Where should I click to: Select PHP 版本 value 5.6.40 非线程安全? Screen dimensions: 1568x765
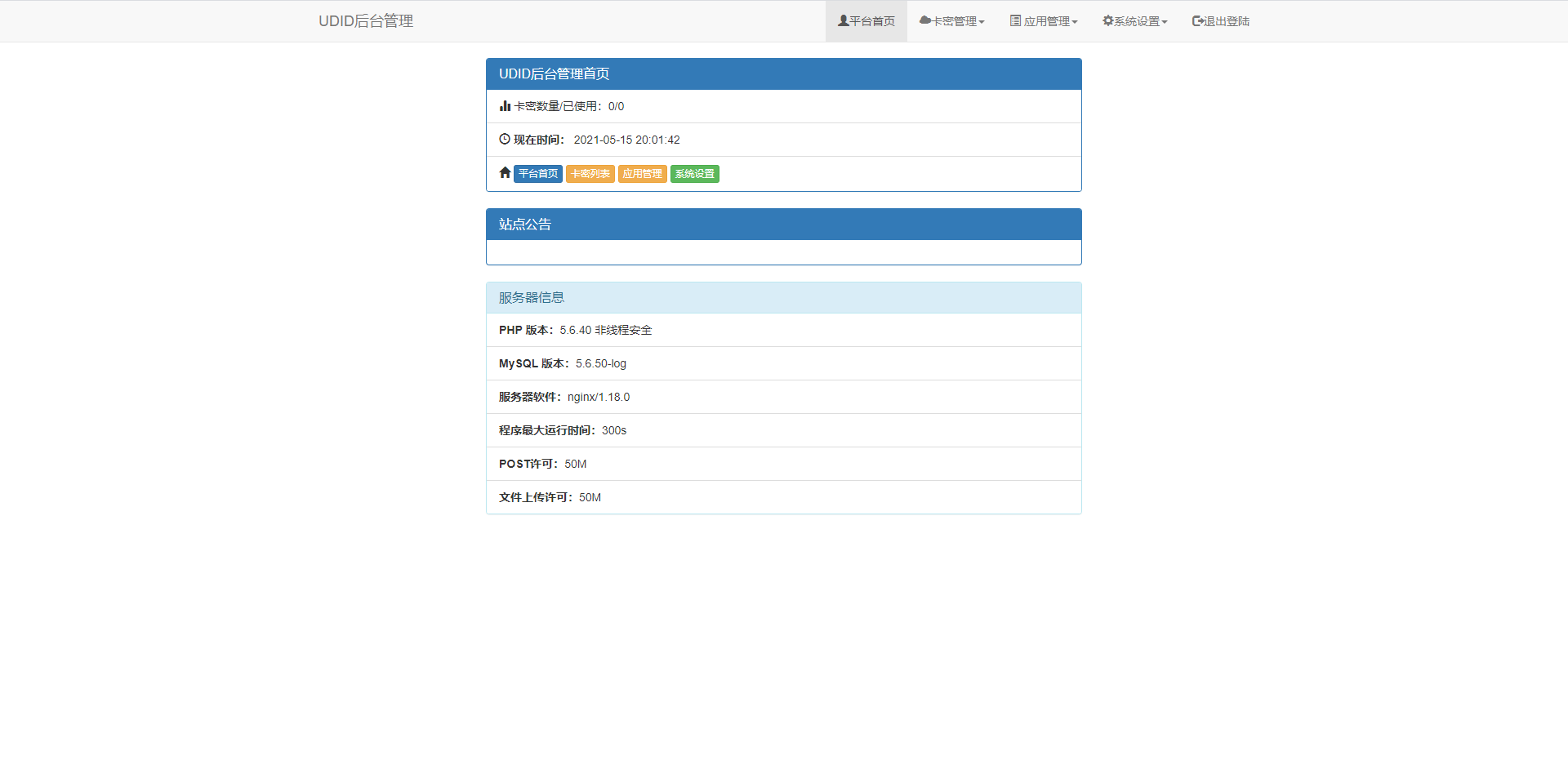[x=606, y=330]
